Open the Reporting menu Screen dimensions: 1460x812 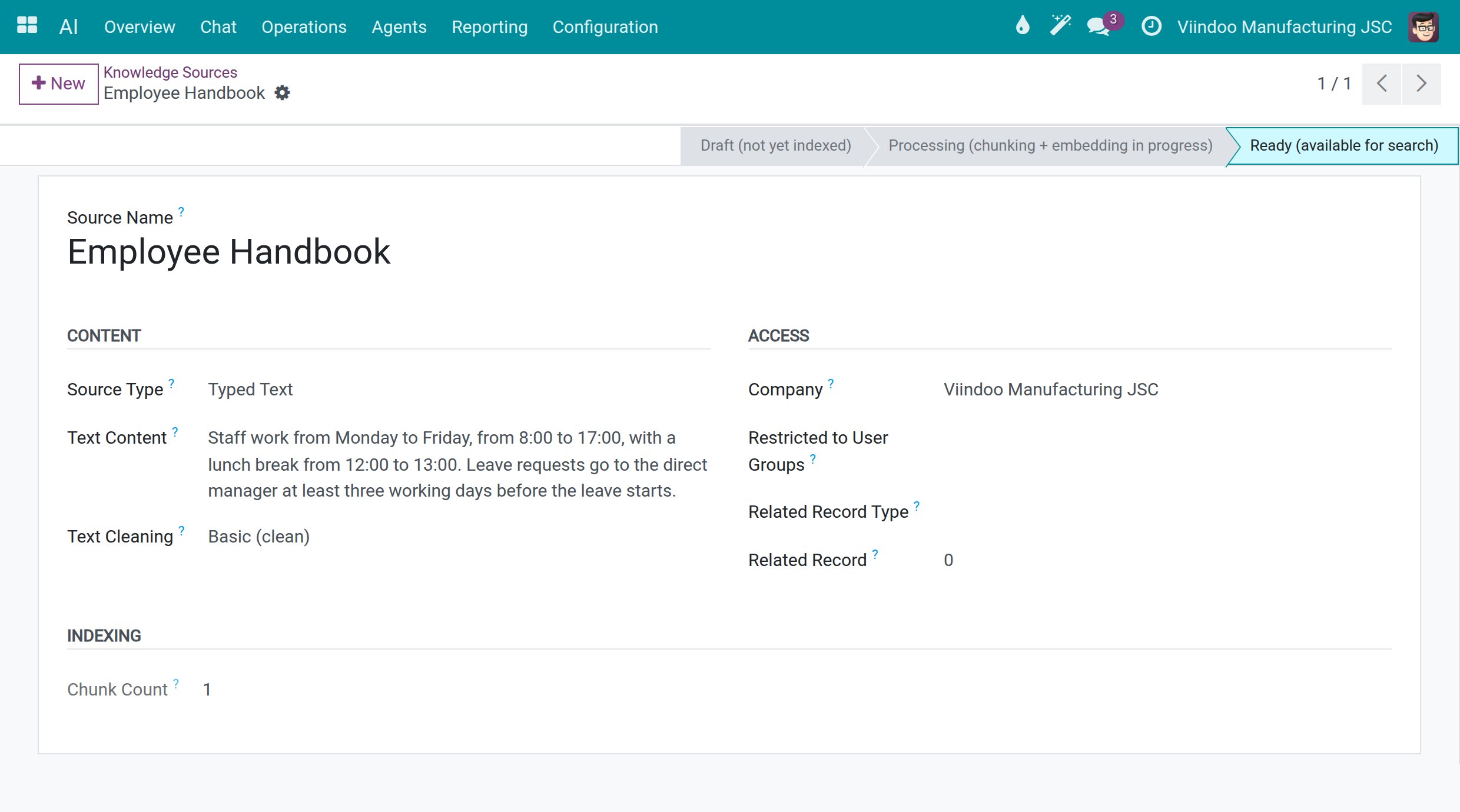pos(489,27)
